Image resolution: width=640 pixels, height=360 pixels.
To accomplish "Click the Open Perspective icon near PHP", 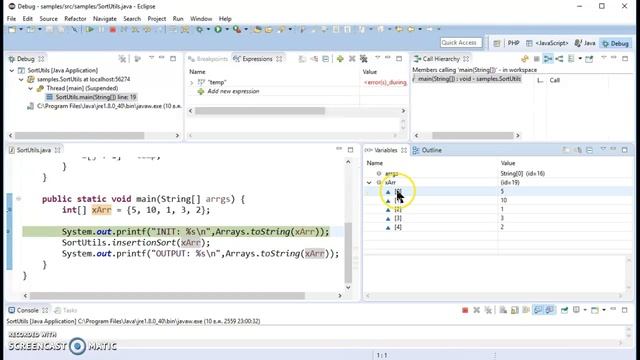I will [496, 43].
